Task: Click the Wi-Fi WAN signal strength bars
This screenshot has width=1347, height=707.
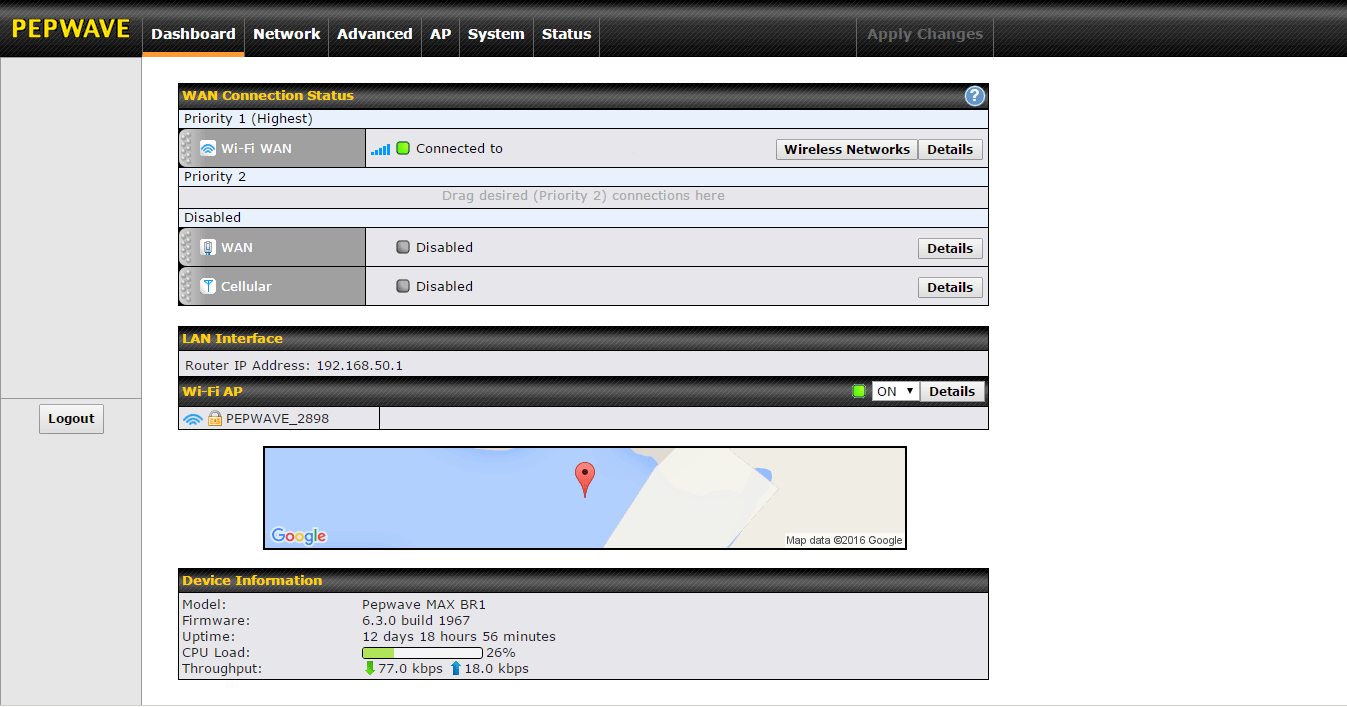Action: [381, 149]
